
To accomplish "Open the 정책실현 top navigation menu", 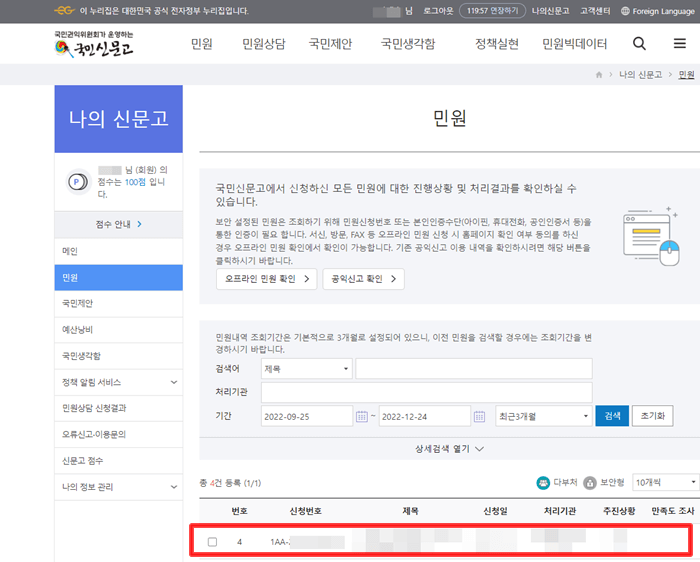I will (x=497, y=44).
